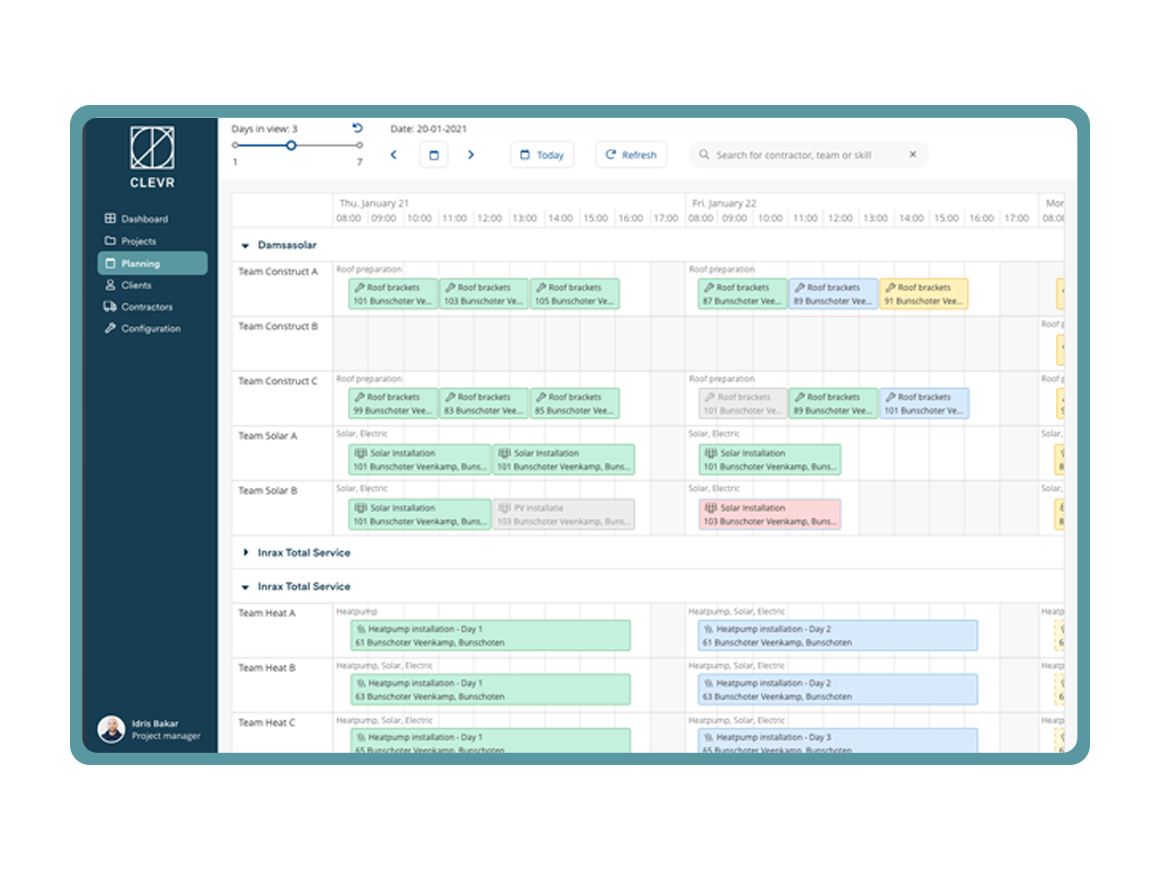Open the Roof brackets 103 Bunschoter card
The image size is (1160, 870).
click(484, 294)
